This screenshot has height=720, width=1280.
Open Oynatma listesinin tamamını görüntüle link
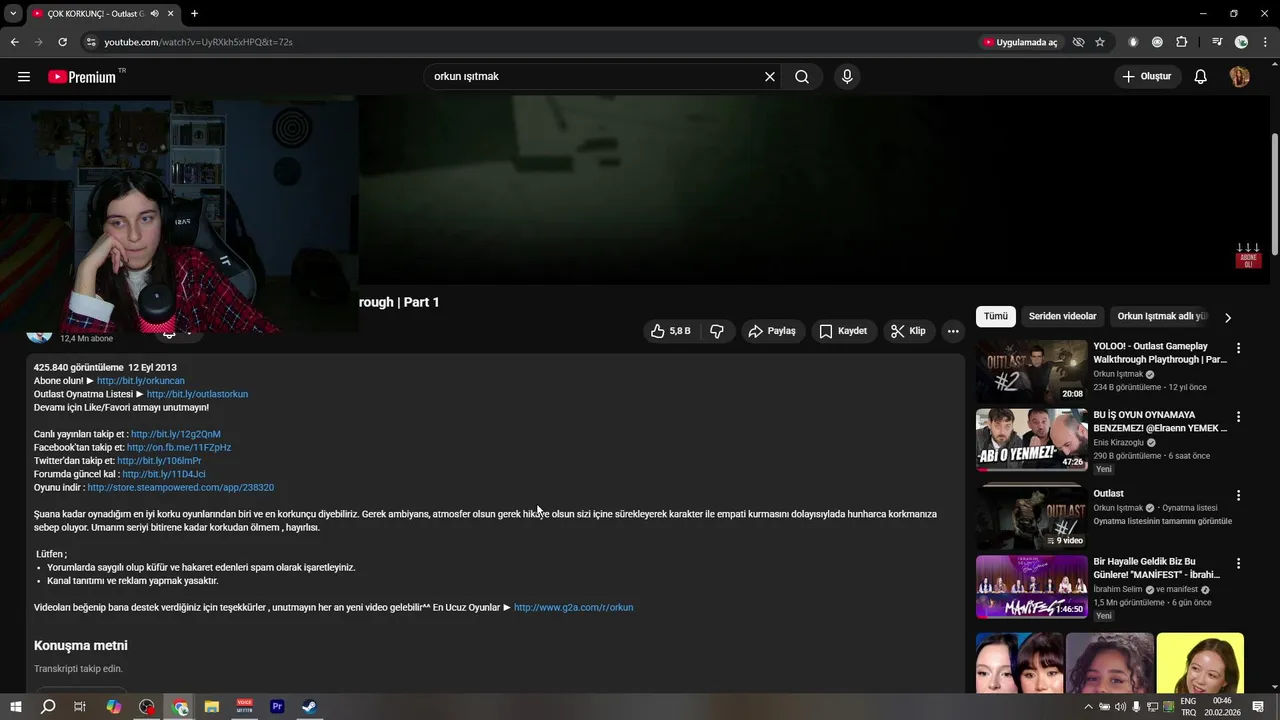coord(1162,521)
